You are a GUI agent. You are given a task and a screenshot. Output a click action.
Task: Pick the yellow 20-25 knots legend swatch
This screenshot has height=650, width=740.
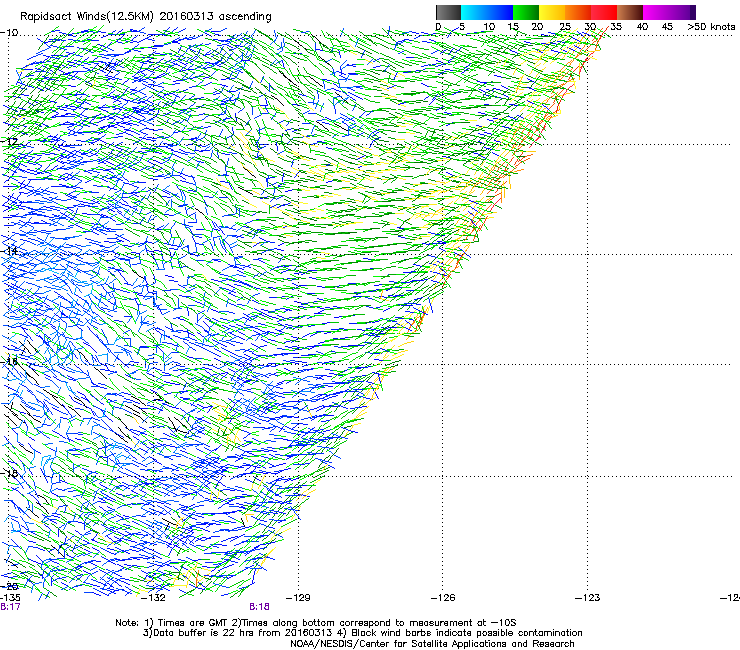pyautogui.click(x=552, y=12)
